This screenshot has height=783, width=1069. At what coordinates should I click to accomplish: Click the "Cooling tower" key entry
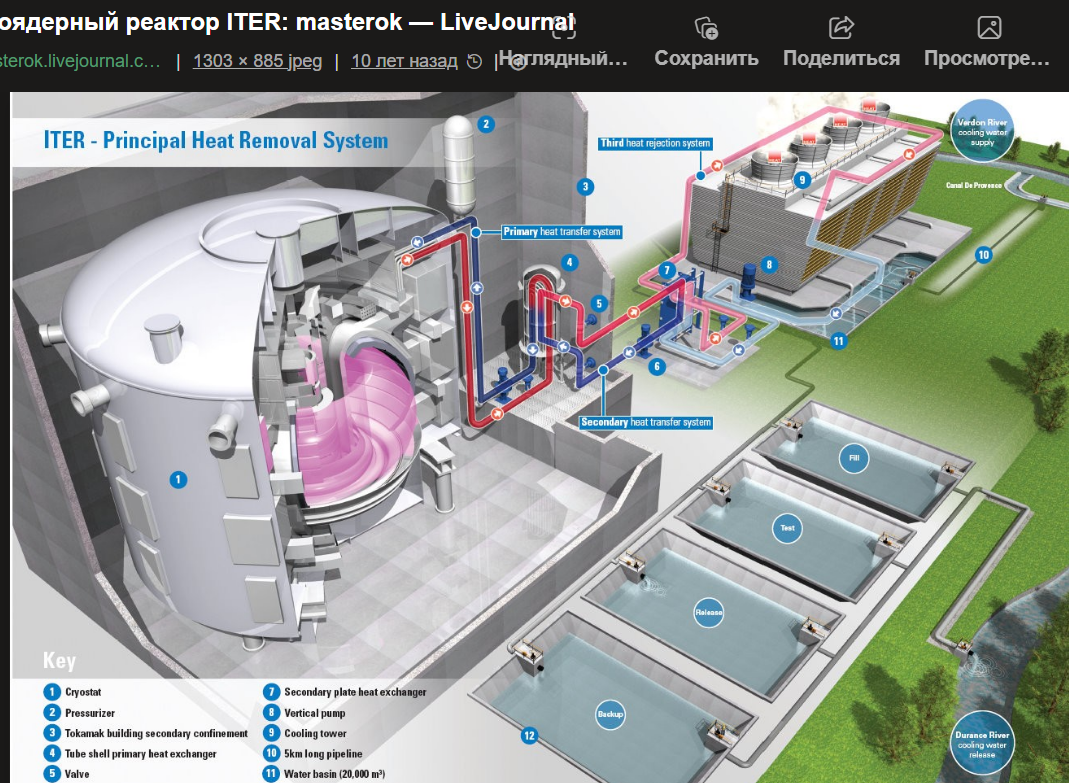[305, 733]
